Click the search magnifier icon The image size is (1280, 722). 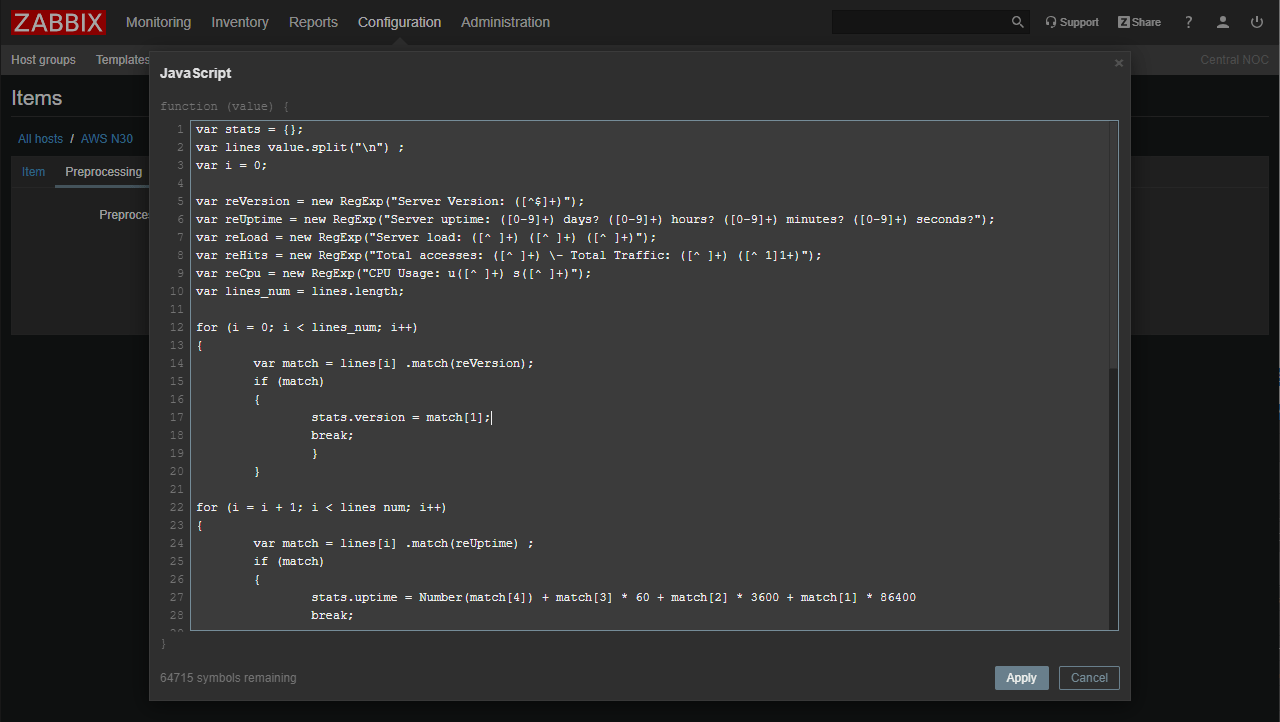coord(1018,21)
